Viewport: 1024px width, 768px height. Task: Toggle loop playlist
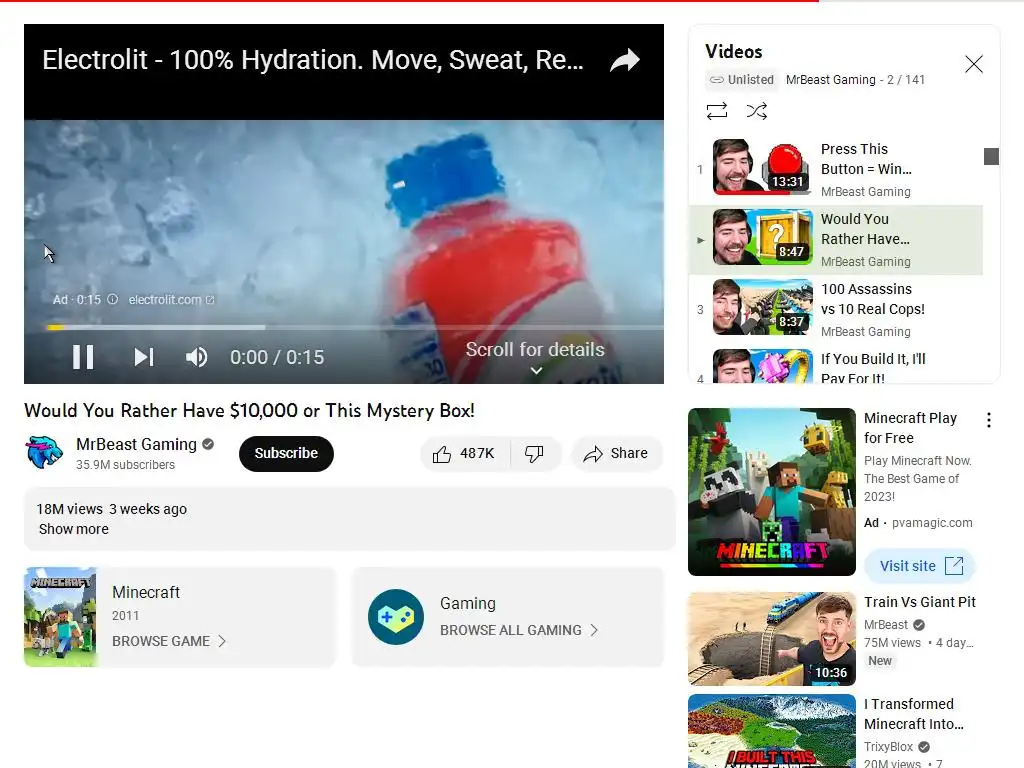click(x=716, y=111)
